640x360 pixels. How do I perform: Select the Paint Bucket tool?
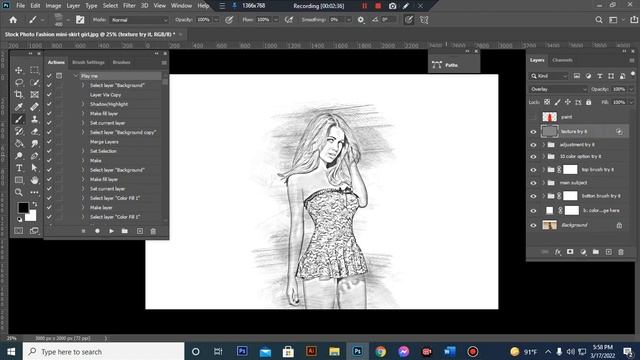(x=19, y=144)
